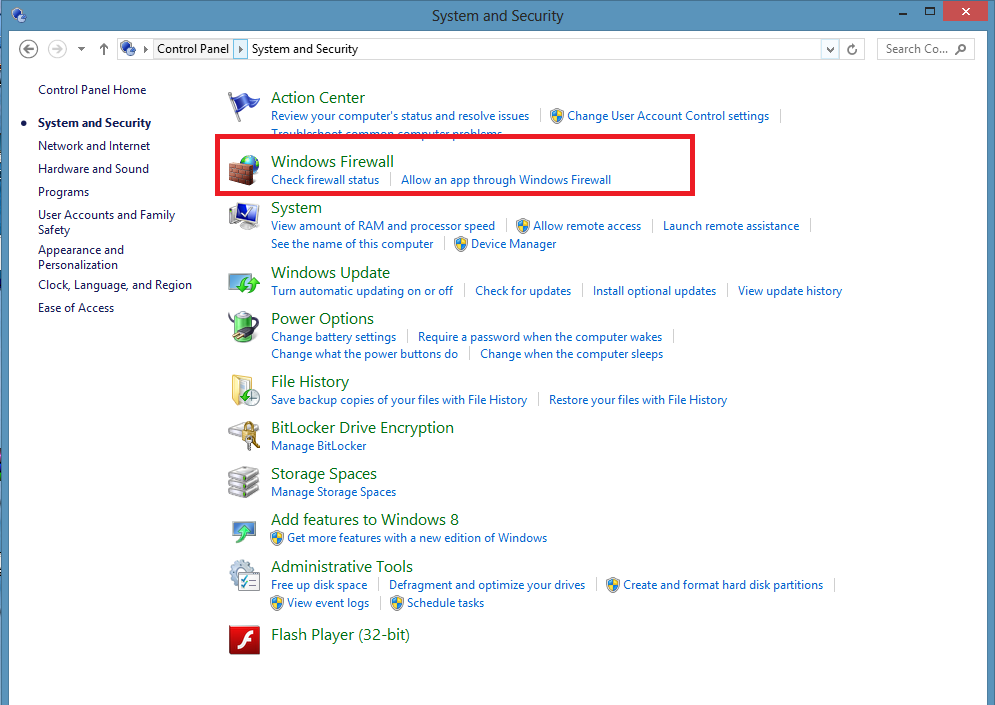This screenshot has width=995, height=705.
Task: Allow an app through Windows Firewall
Action: point(506,180)
